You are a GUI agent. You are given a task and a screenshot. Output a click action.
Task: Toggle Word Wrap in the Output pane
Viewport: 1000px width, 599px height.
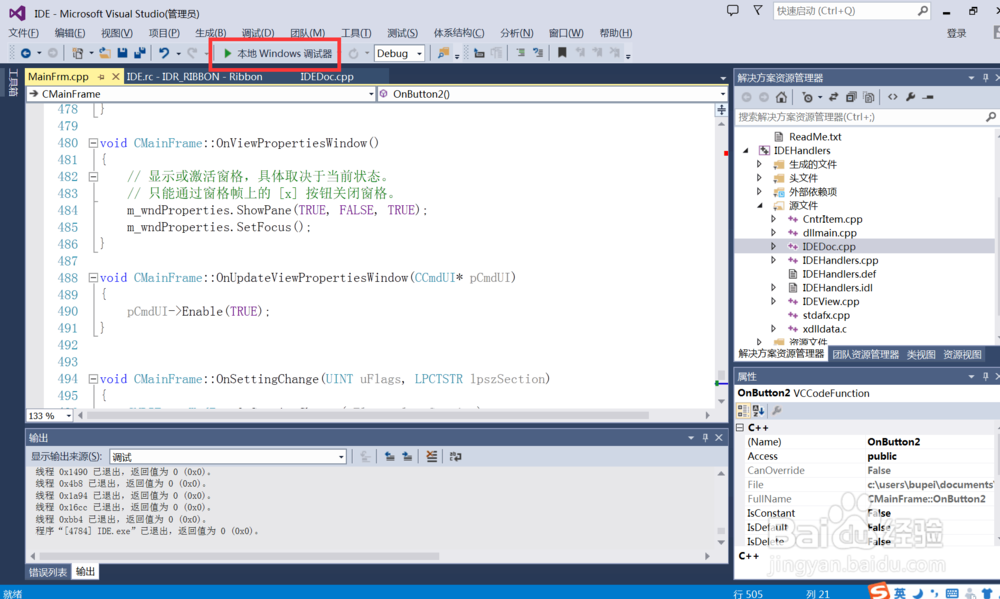coord(455,456)
